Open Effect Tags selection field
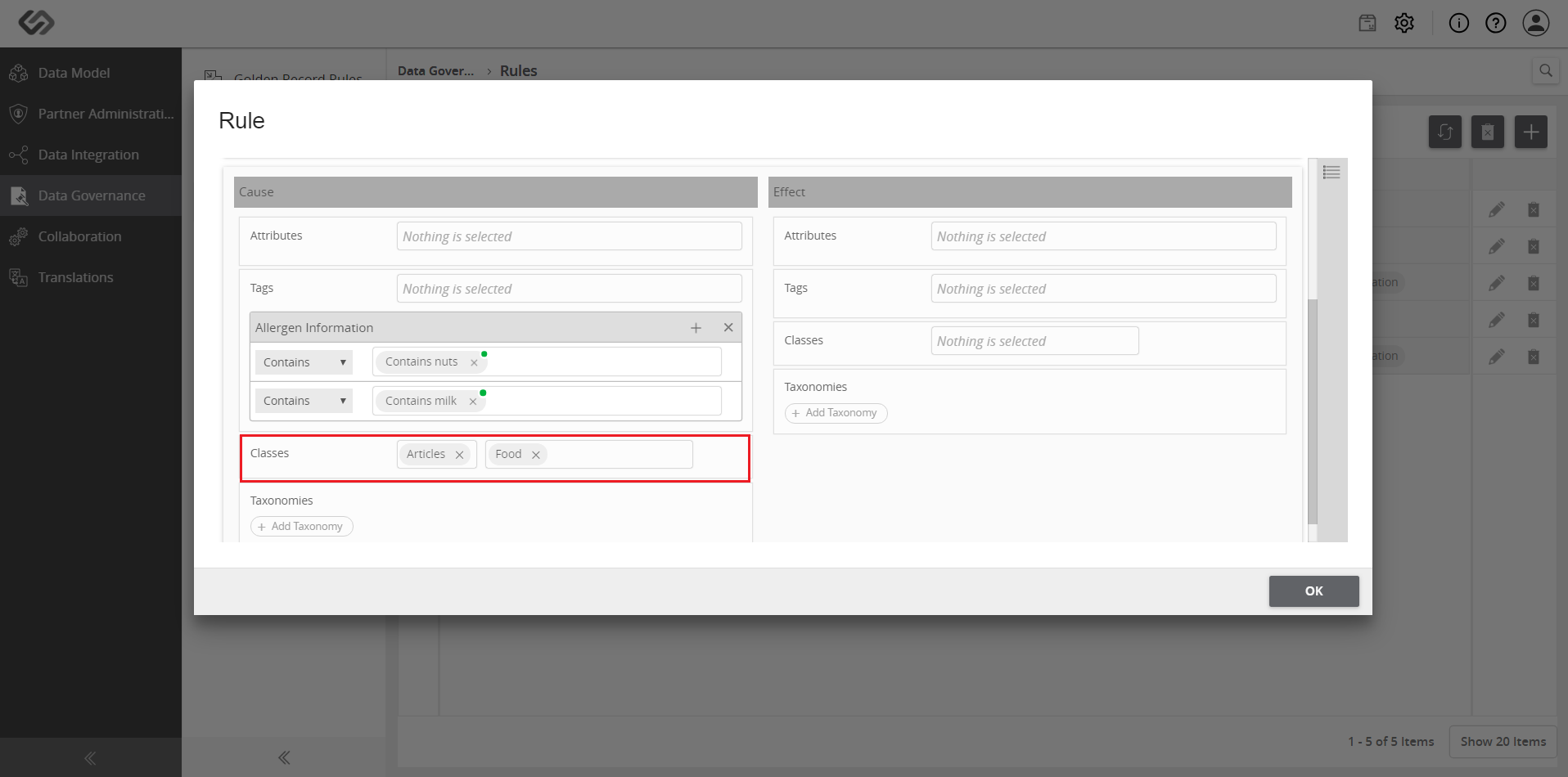 click(1103, 289)
